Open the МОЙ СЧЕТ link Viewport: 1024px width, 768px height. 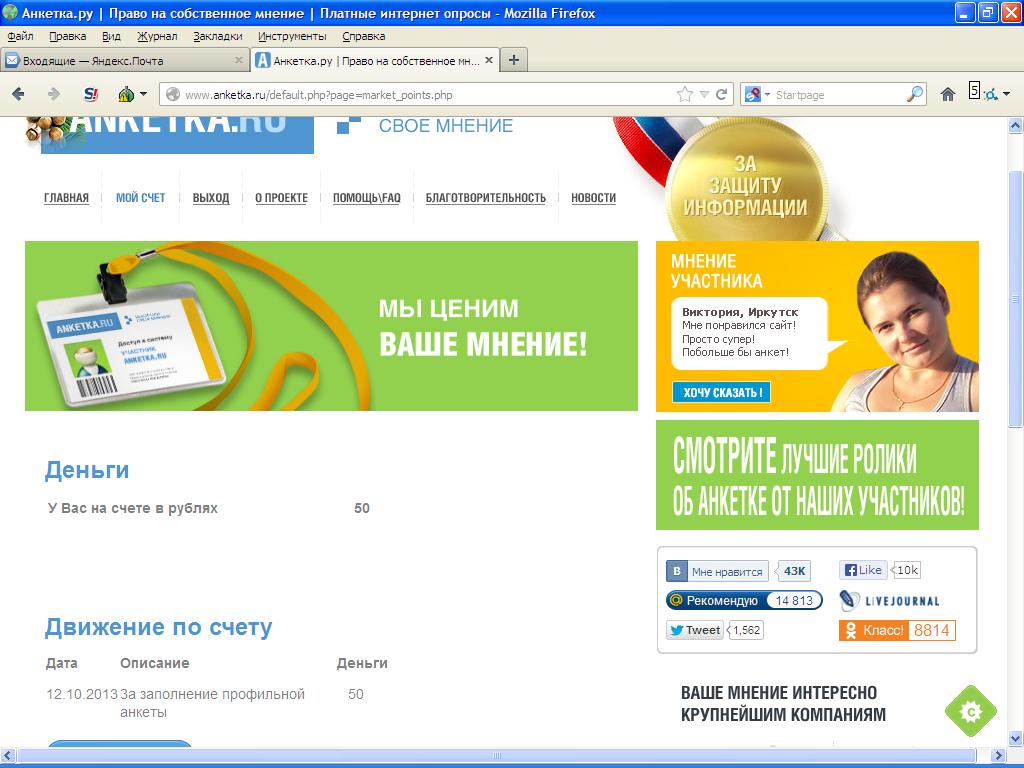pos(140,198)
